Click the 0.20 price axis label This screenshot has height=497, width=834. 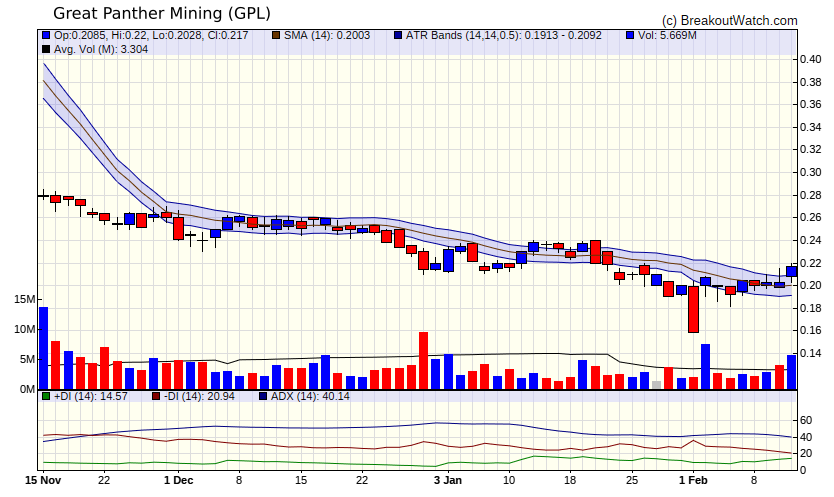811,285
